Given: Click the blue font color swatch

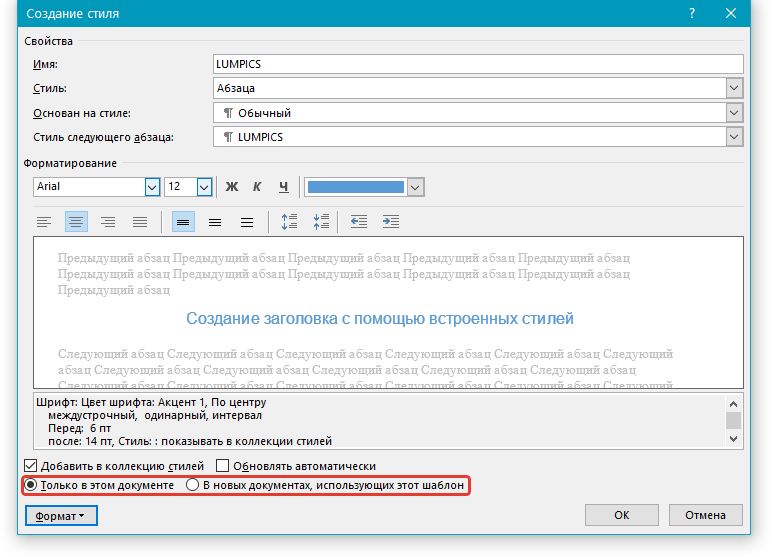Looking at the screenshot, I should [355, 187].
